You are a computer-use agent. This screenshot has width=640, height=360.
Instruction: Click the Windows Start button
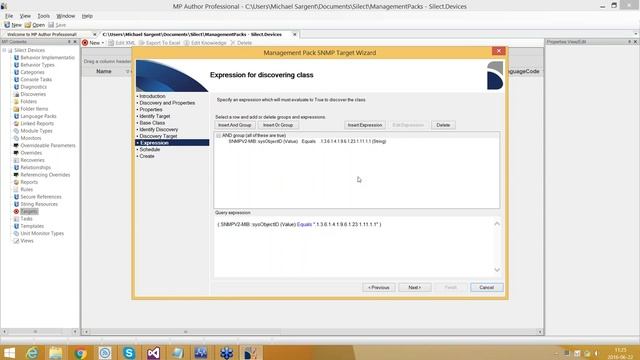[x=9, y=353]
